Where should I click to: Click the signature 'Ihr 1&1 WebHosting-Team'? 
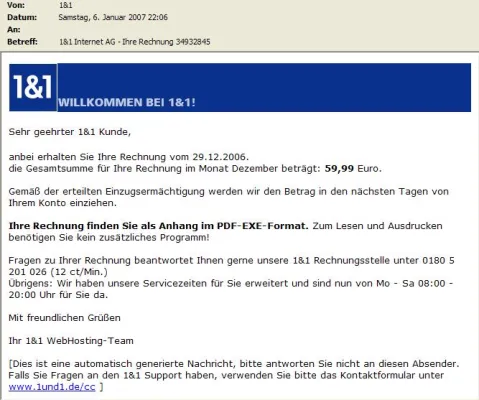click(71, 341)
